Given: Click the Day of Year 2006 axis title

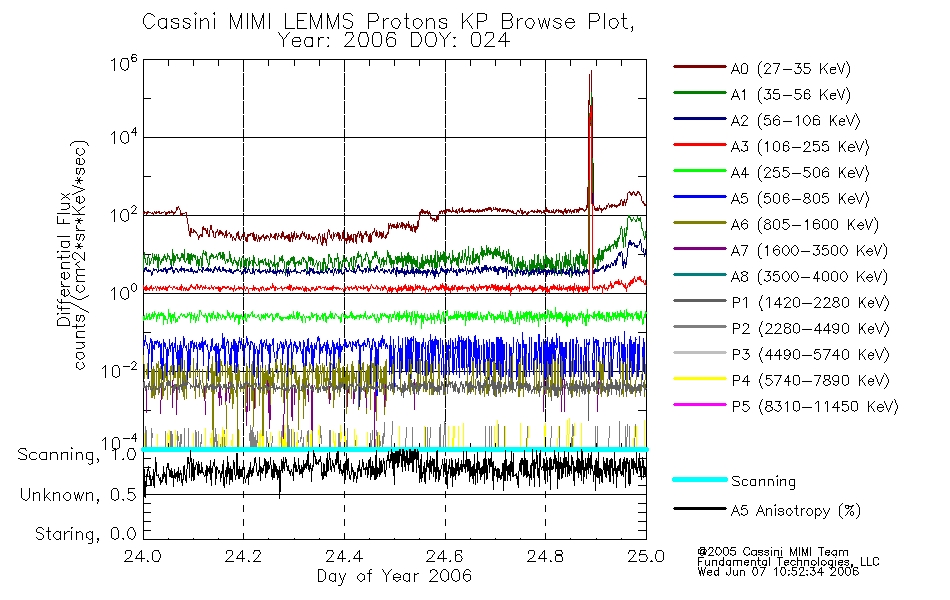Looking at the screenshot, I should [394, 576].
